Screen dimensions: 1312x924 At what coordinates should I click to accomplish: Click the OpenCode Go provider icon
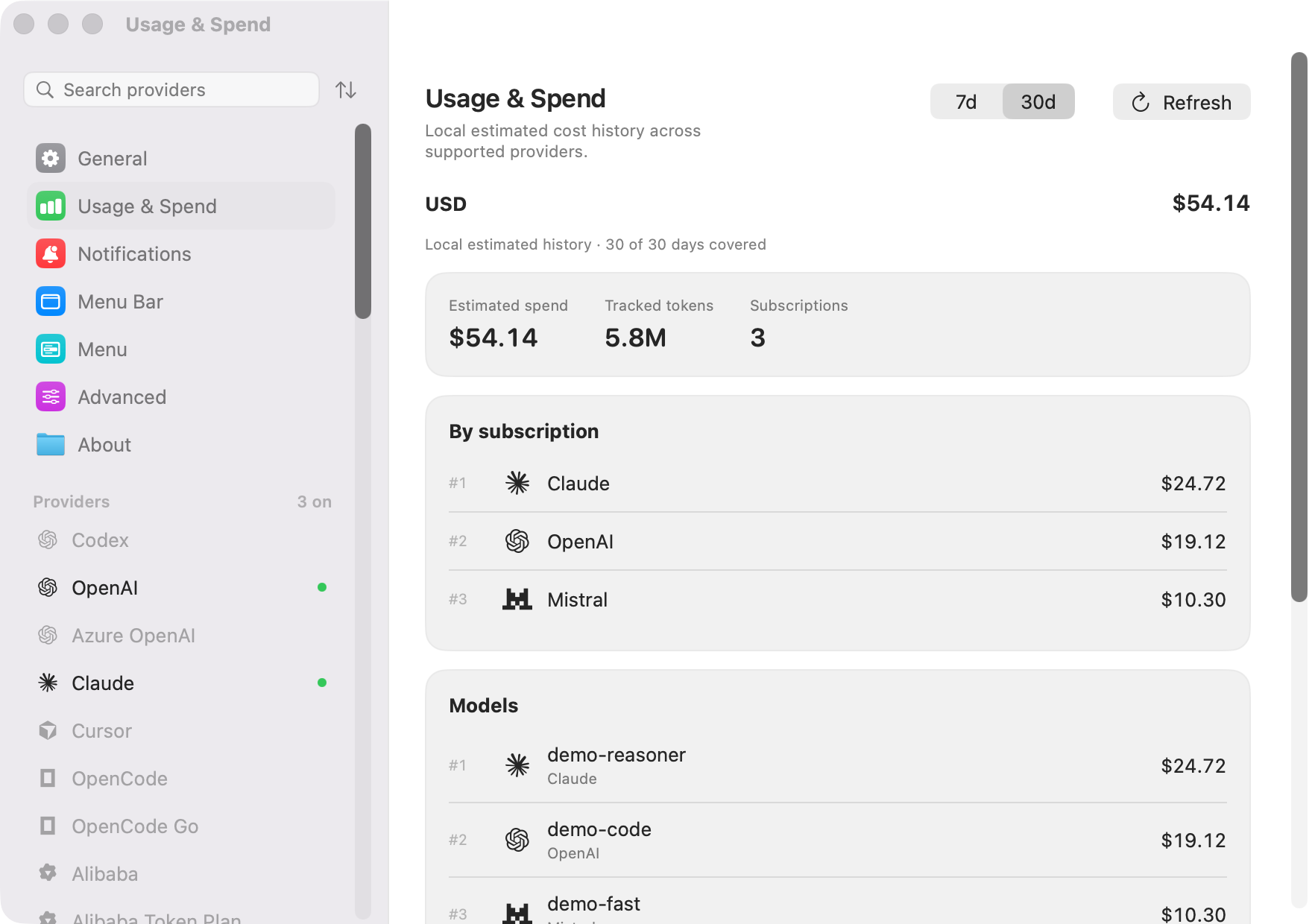point(48,826)
